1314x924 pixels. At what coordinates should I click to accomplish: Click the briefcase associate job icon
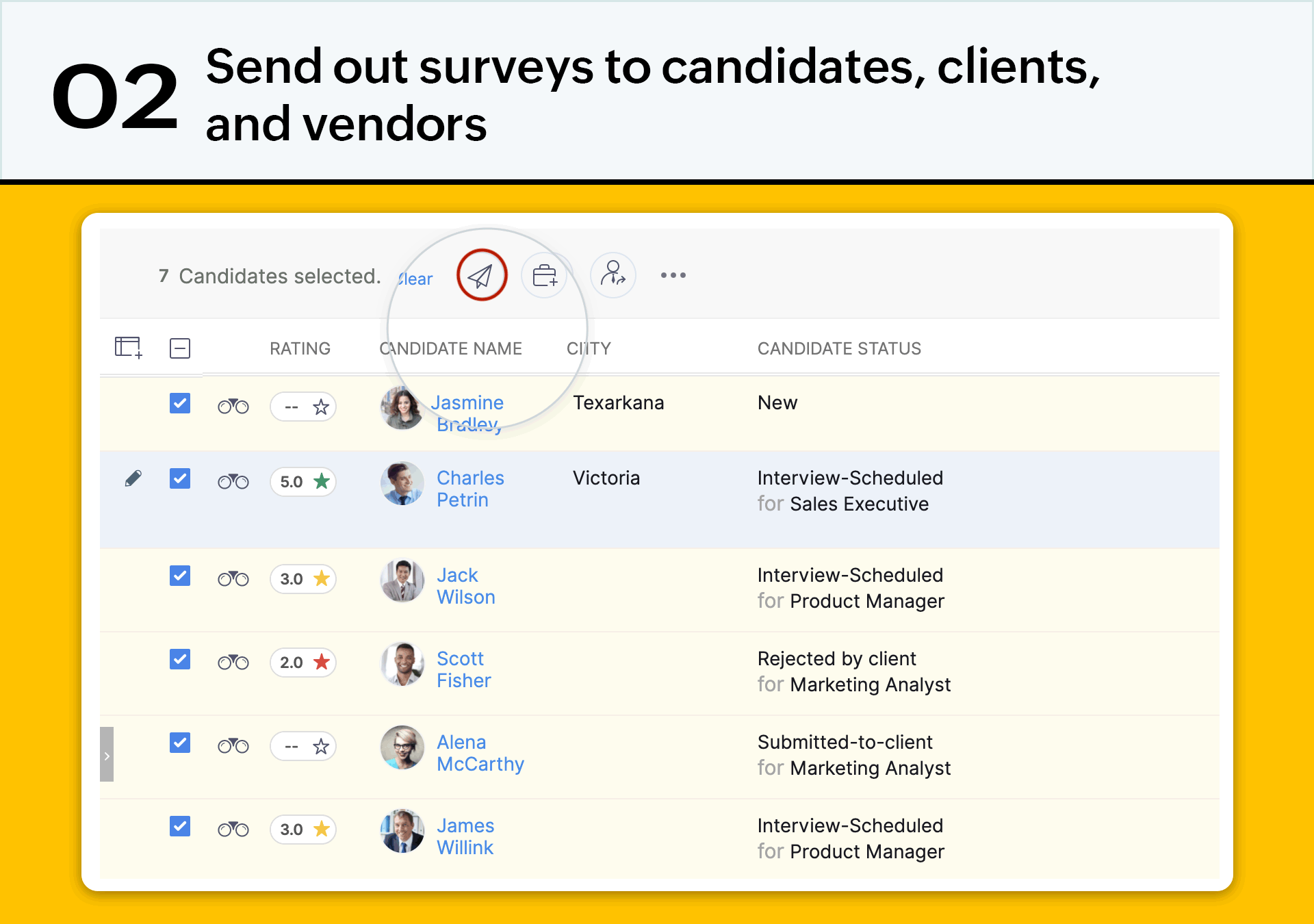point(545,276)
